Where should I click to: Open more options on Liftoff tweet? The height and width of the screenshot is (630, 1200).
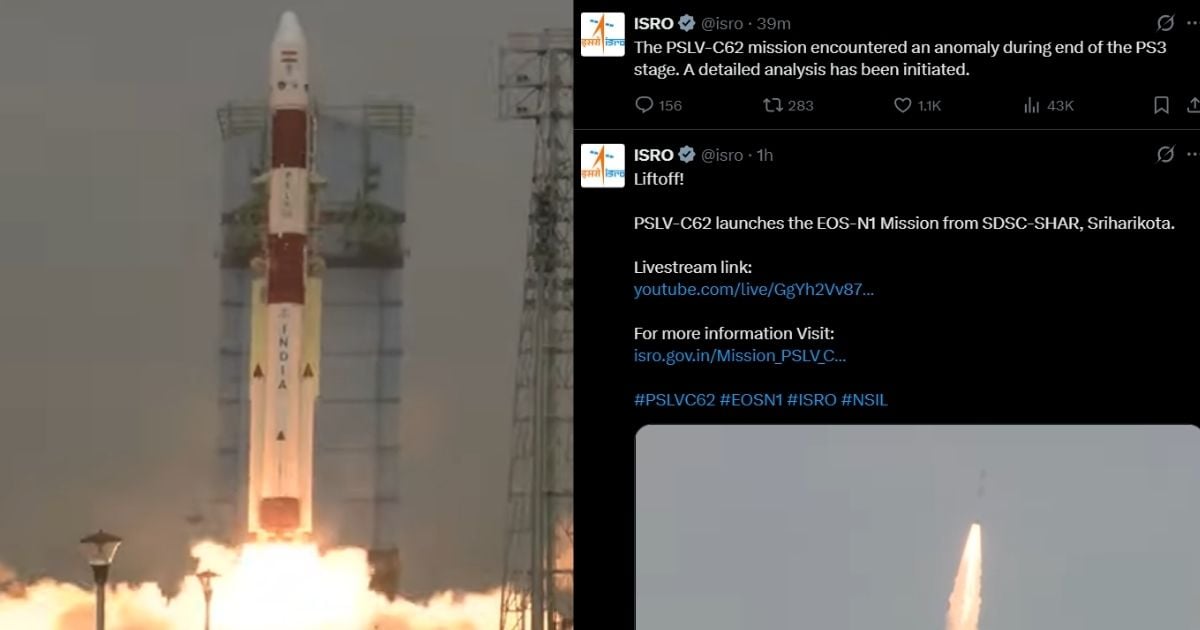click(x=1193, y=154)
